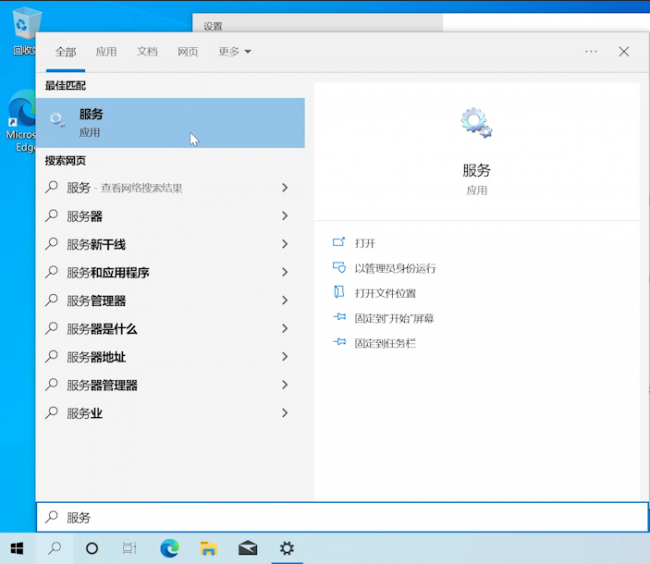Click the pin icon beside 固定到任务栏
The image size is (650, 564).
340,342
